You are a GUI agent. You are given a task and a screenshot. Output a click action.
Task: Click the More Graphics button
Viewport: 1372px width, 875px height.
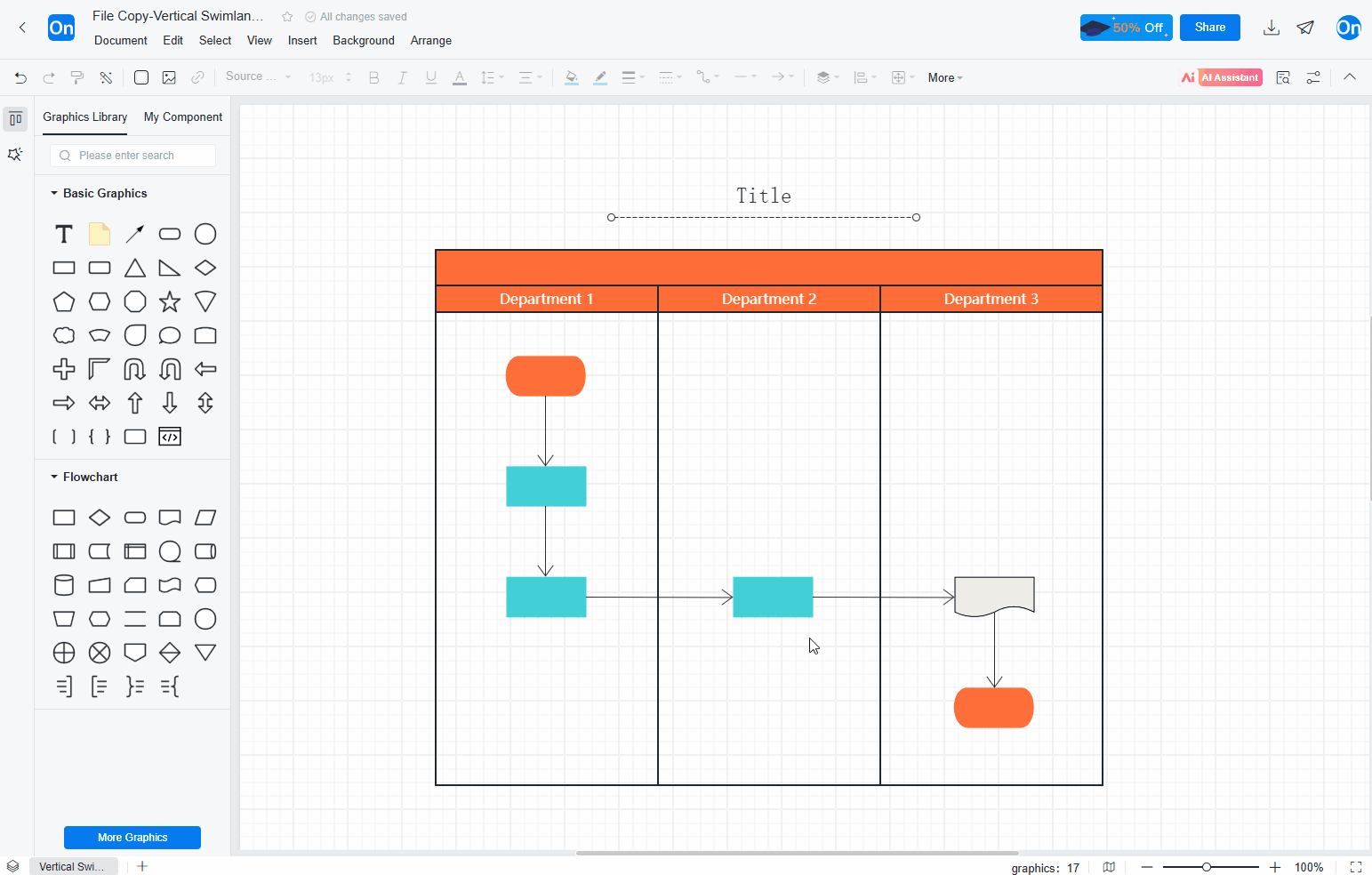click(x=132, y=838)
